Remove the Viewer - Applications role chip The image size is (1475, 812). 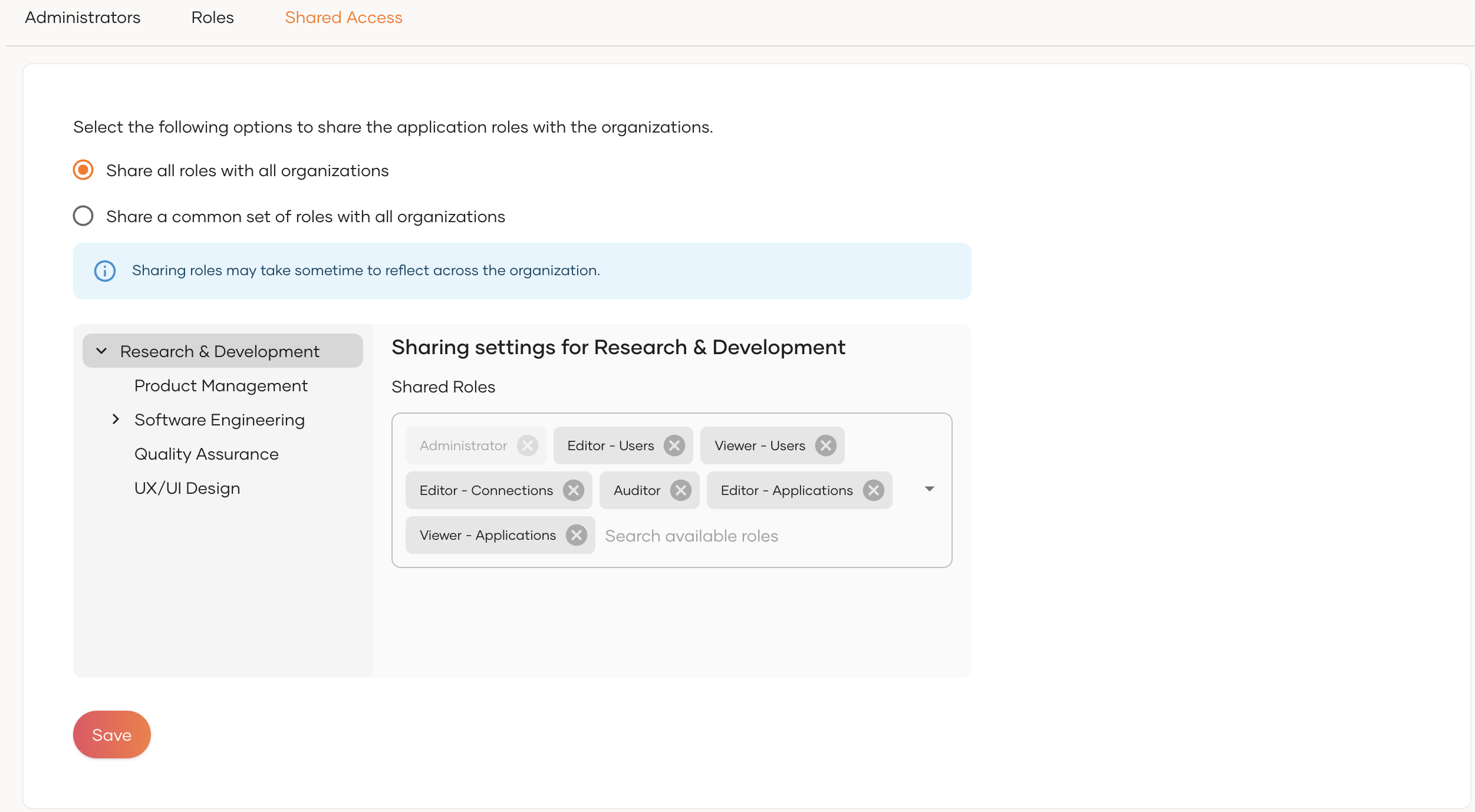[576, 535]
